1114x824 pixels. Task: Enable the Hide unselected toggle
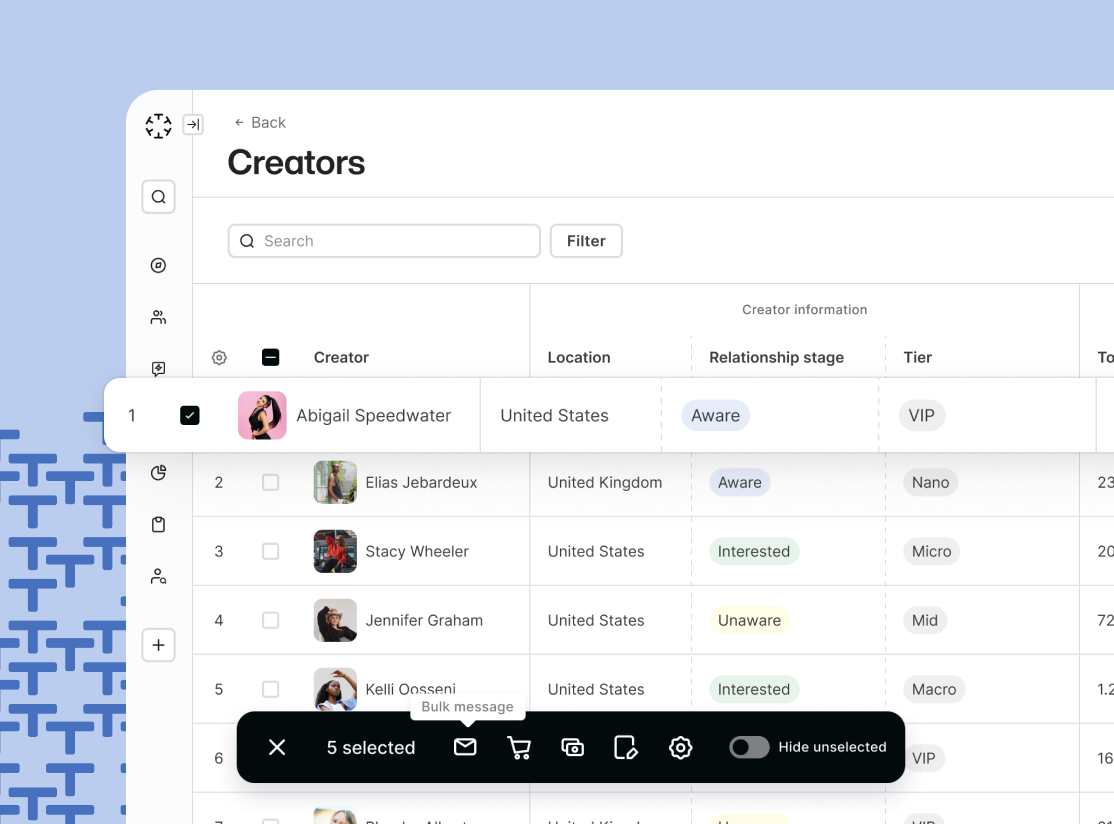point(749,747)
